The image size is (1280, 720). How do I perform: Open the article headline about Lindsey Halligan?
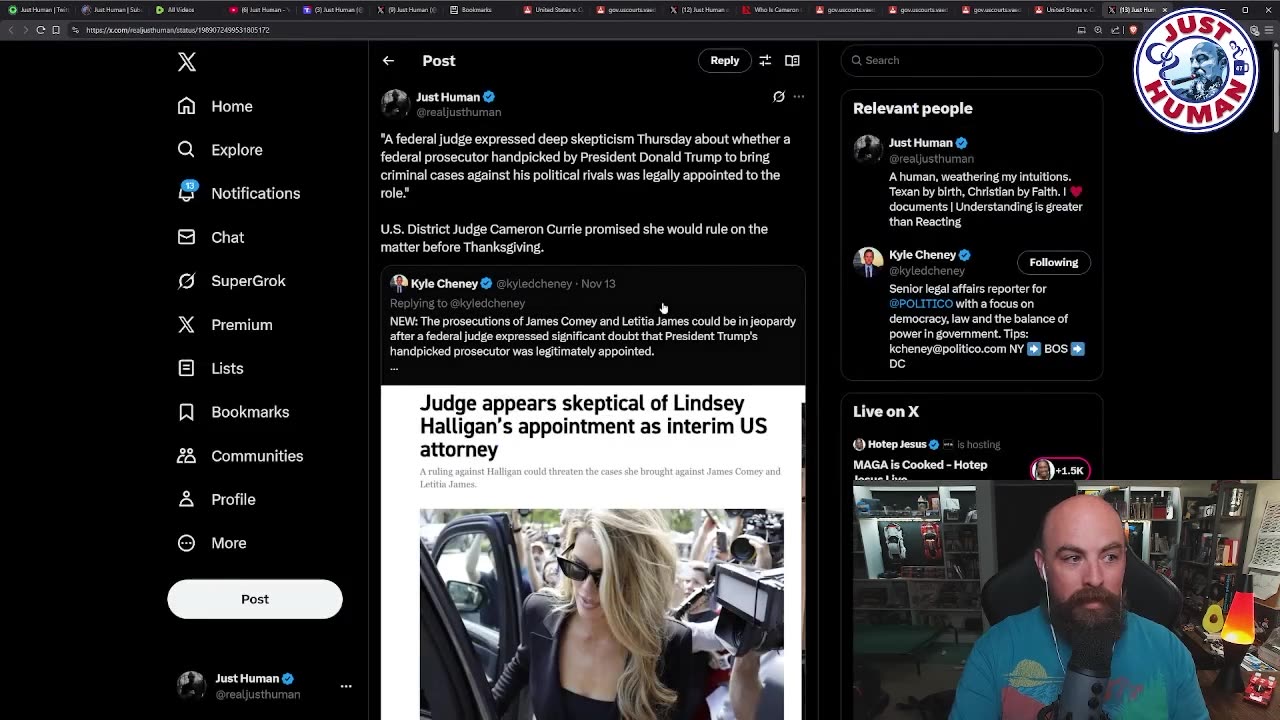[x=593, y=426]
